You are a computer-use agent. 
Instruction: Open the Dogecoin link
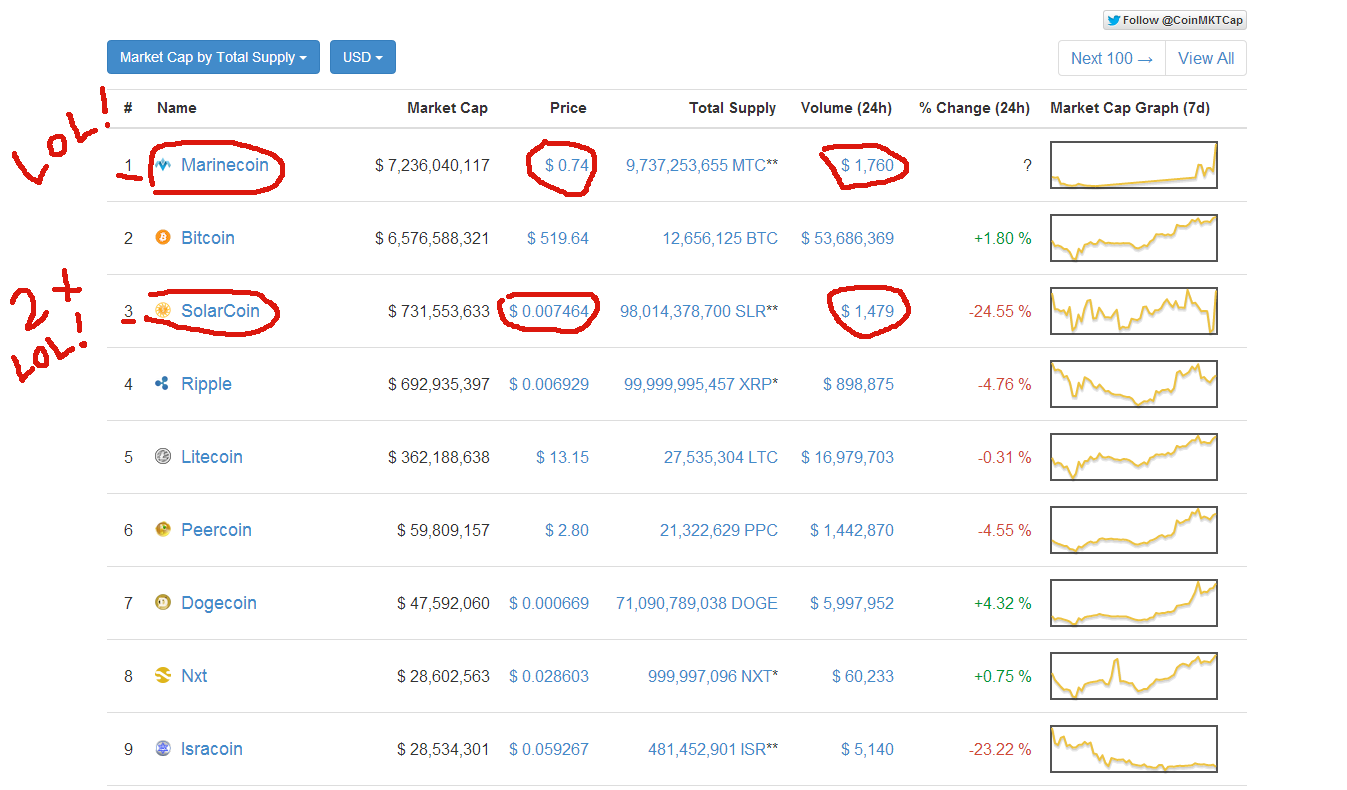(x=219, y=603)
